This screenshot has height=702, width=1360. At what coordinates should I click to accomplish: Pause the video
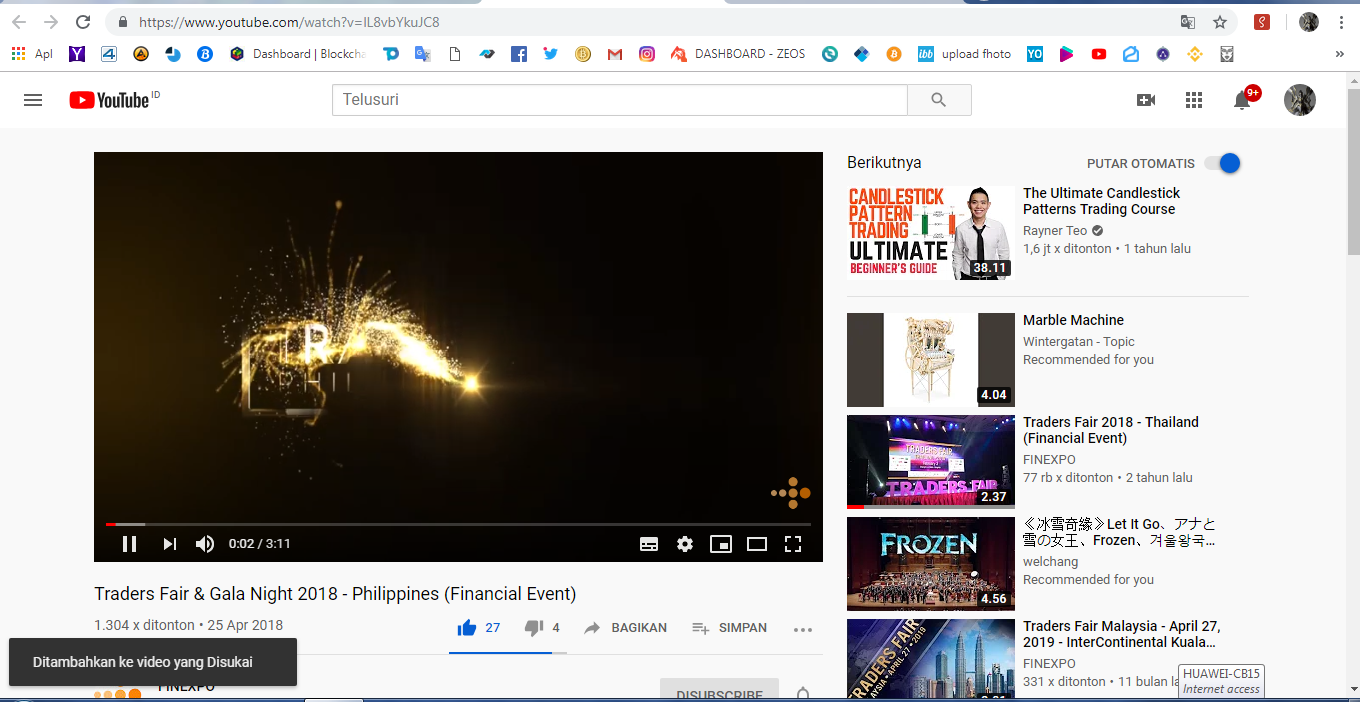coord(129,544)
